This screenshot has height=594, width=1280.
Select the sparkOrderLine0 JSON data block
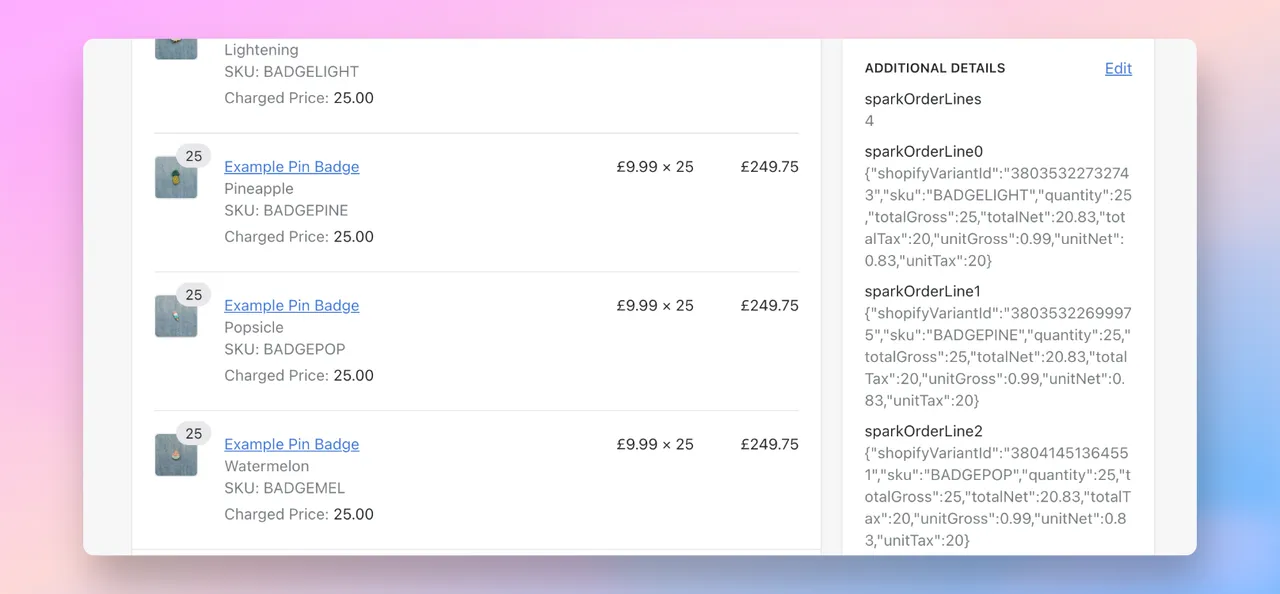[x=996, y=217]
